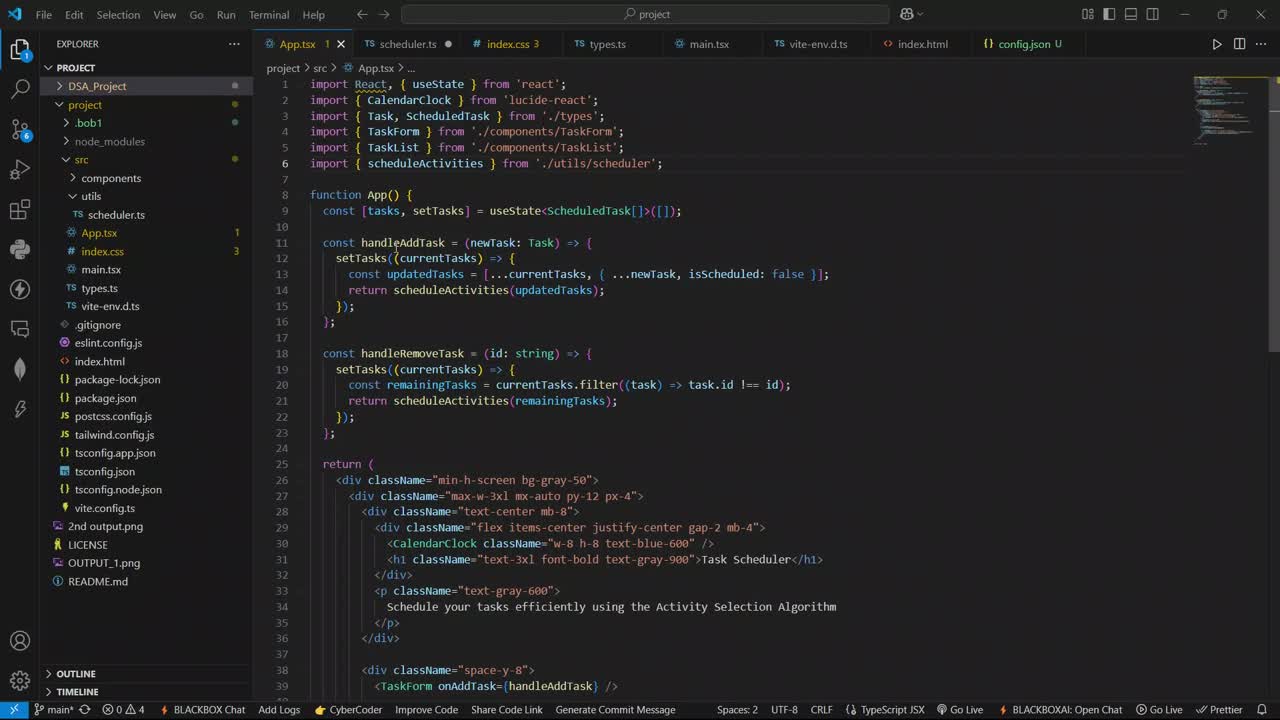Image resolution: width=1280 pixels, height=720 pixels.
Task: Open the Accounts icon
Action: (x=20, y=641)
